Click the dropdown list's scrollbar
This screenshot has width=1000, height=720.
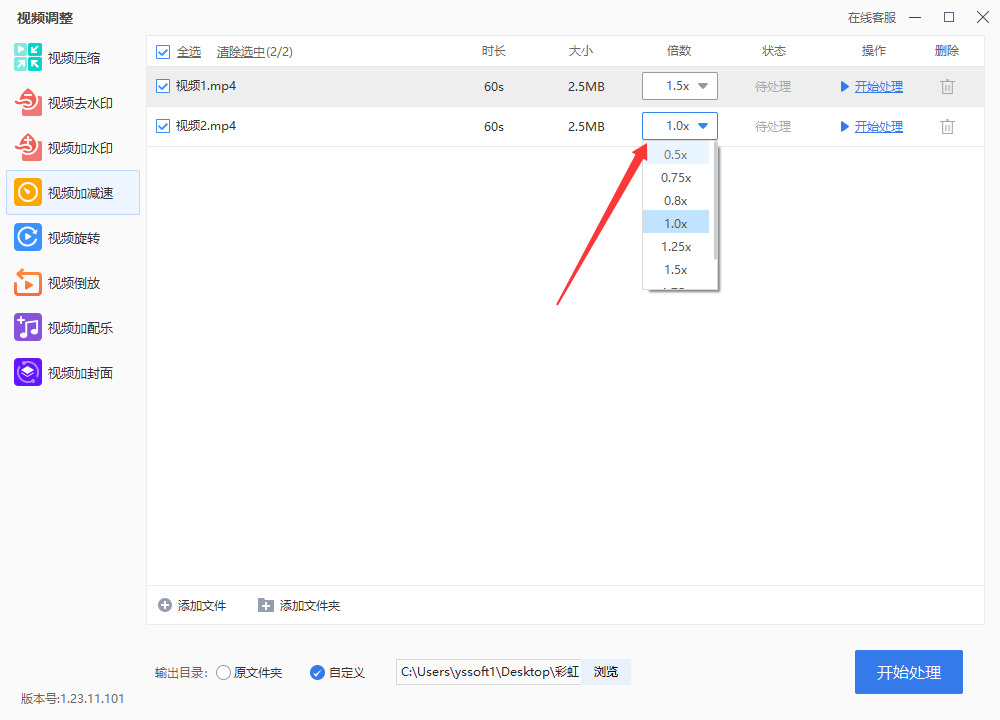pos(716,203)
